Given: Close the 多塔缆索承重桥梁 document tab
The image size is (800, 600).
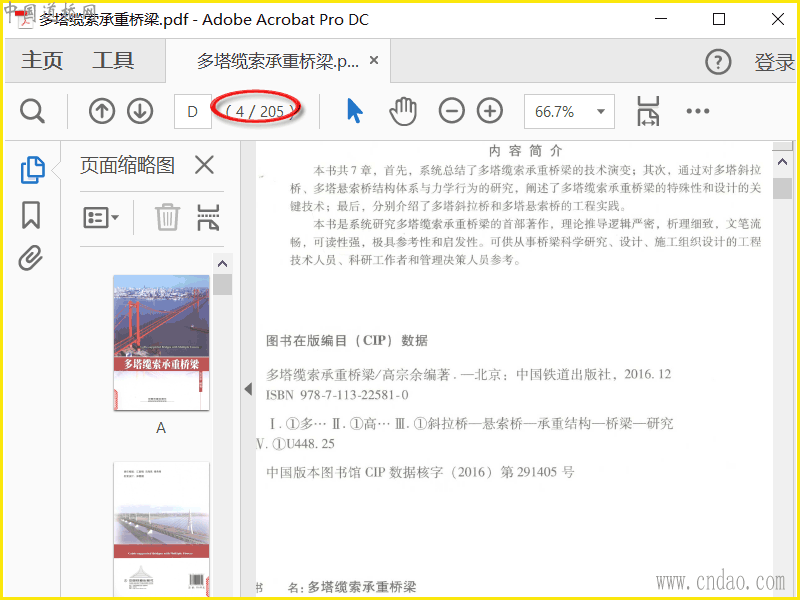Looking at the screenshot, I should 373,60.
